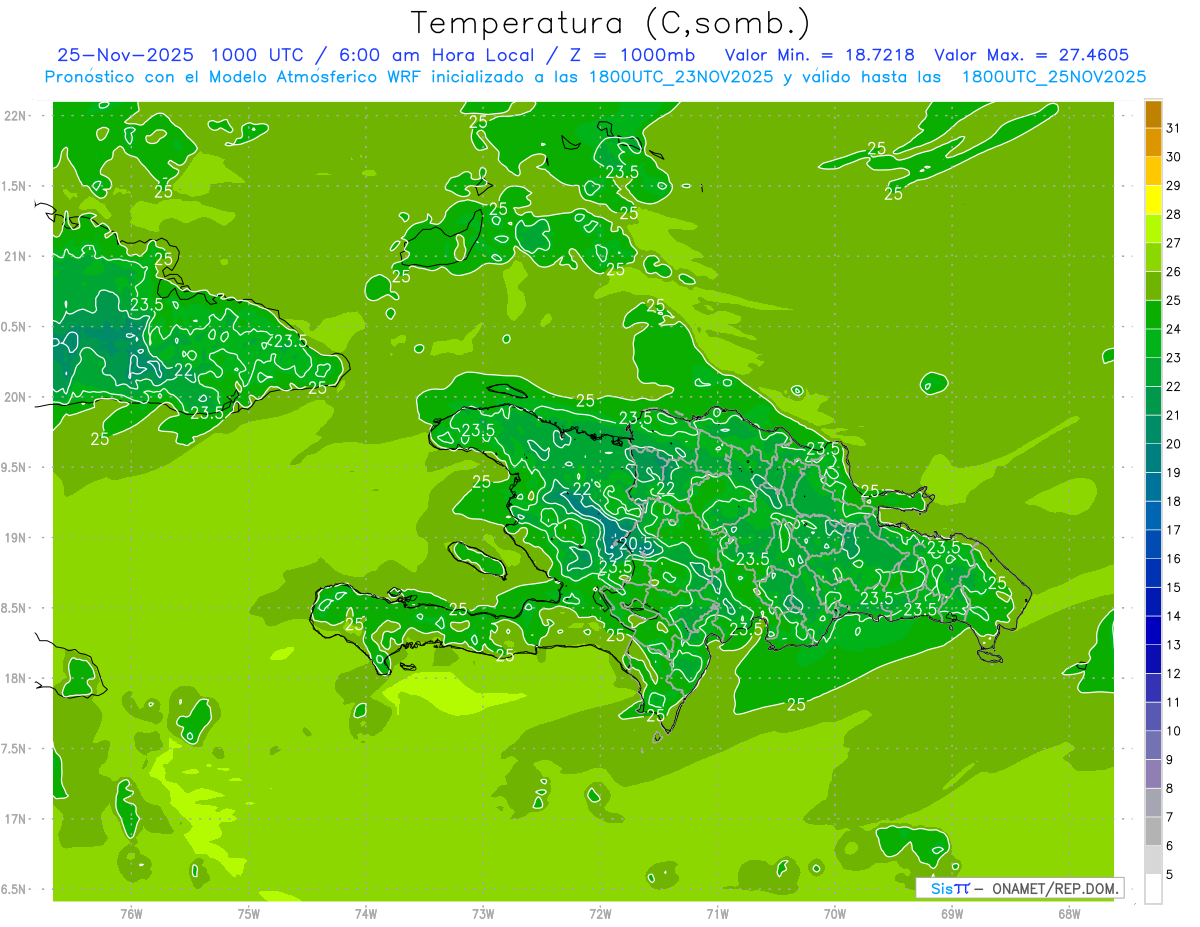Click the "17N" latitude axis label
The height and width of the screenshot is (927, 1200).
[17, 819]
